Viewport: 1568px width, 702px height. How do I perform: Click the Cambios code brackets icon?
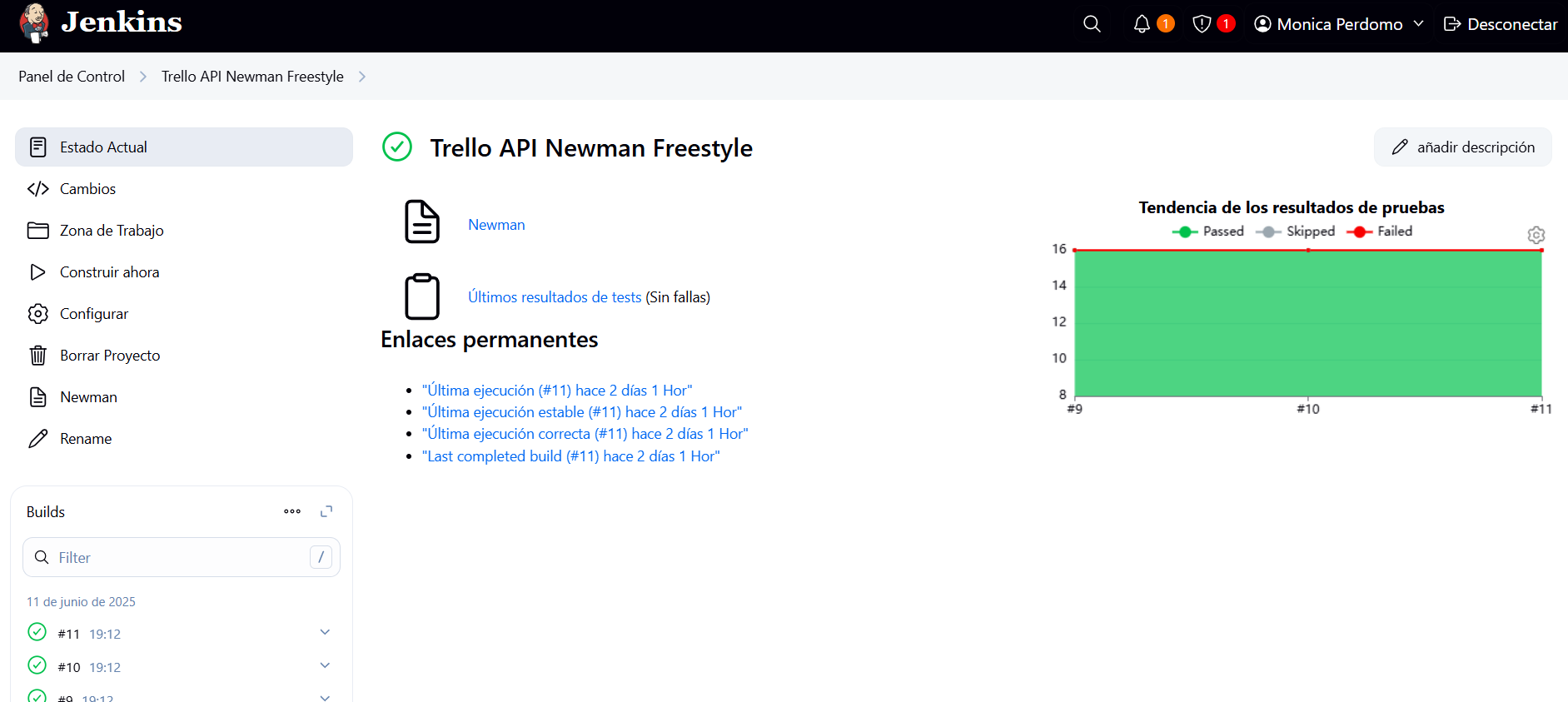[x=37, y=189]
